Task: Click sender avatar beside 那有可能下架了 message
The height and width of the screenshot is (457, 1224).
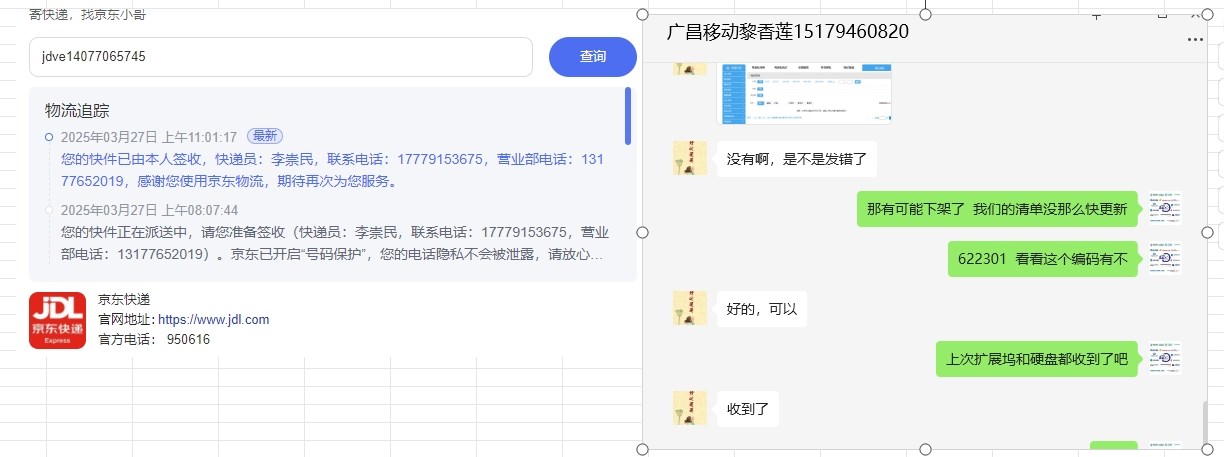Action: tap(1166, 208)
